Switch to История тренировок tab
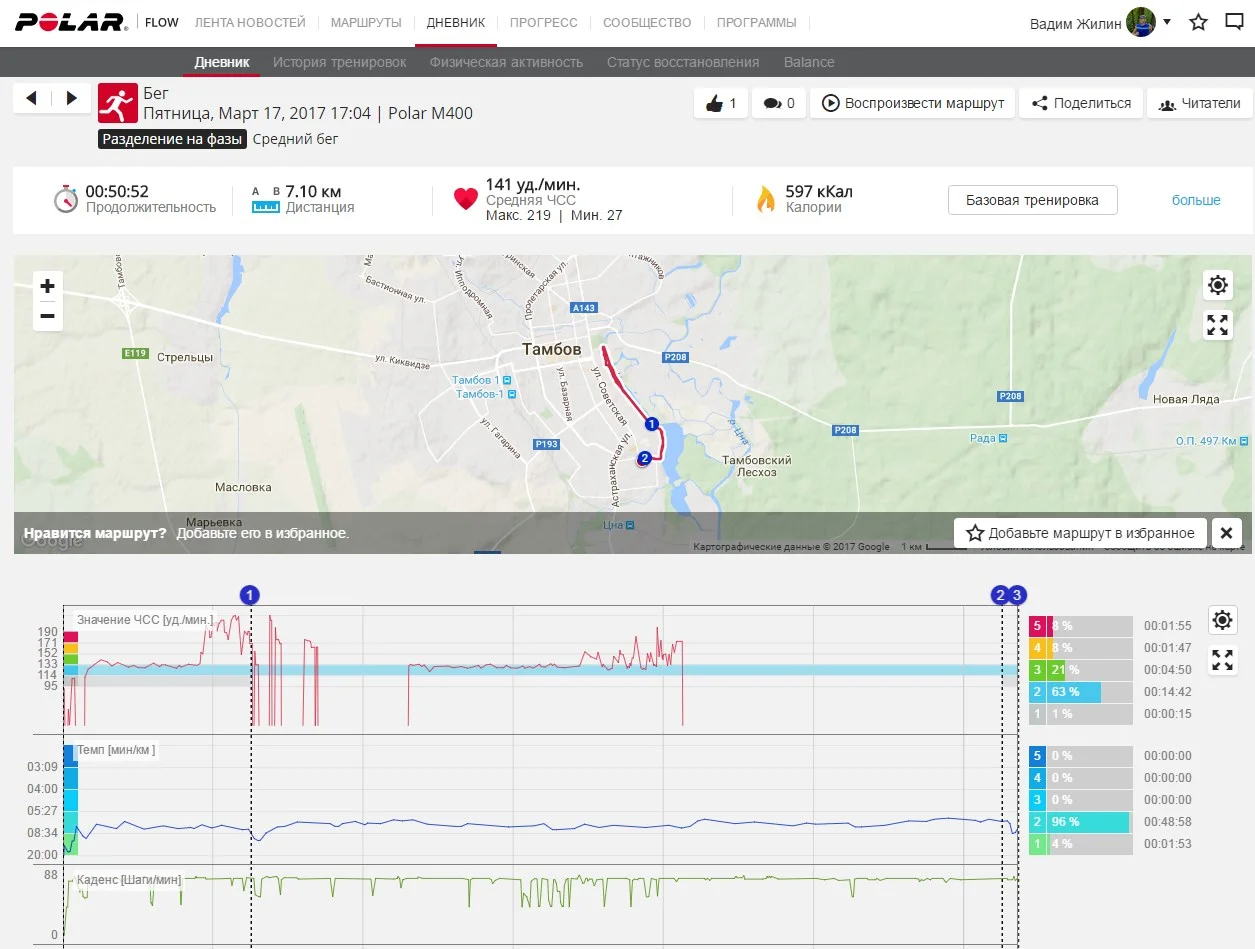This screenshot has height=949, width=1255. pos(340,62)
